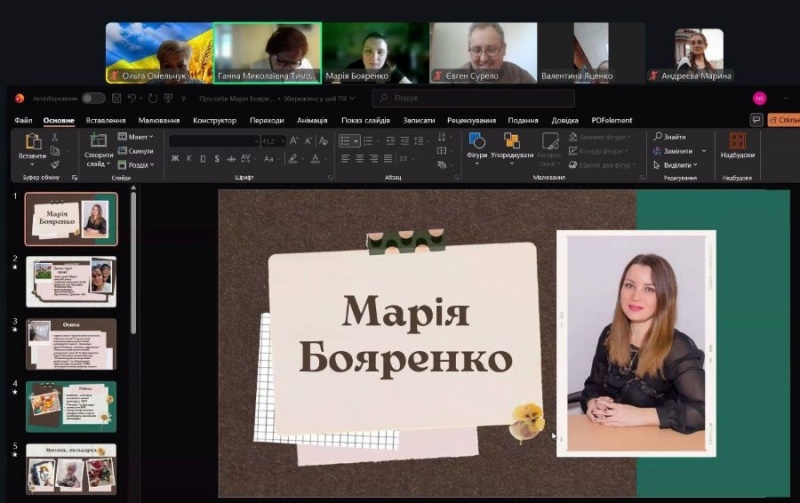Click the Save icon in title bar
Screen dimensions: 800x503
coord(118,98)
